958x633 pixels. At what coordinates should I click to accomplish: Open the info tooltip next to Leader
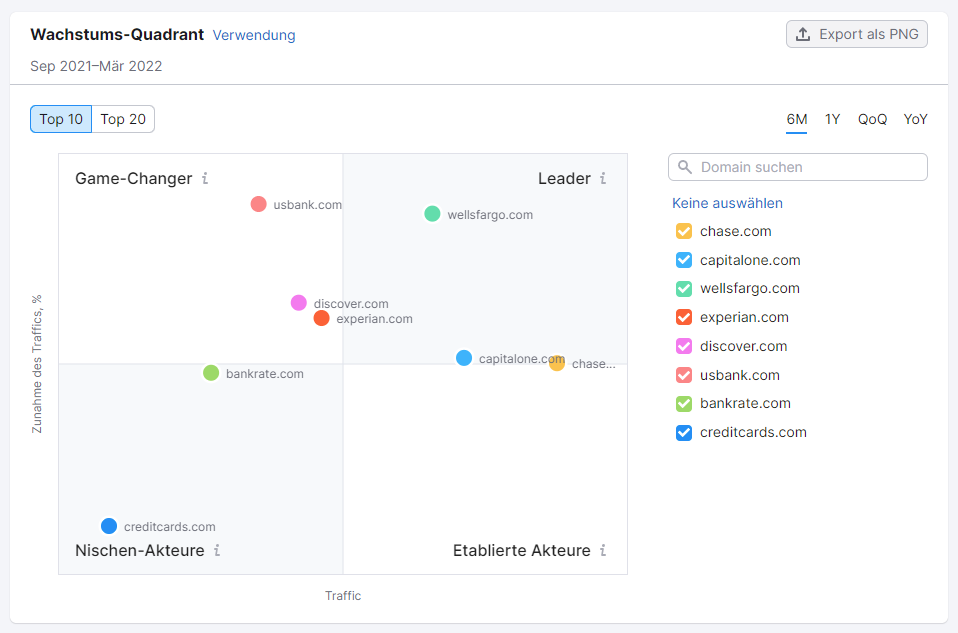click(604, 178)
